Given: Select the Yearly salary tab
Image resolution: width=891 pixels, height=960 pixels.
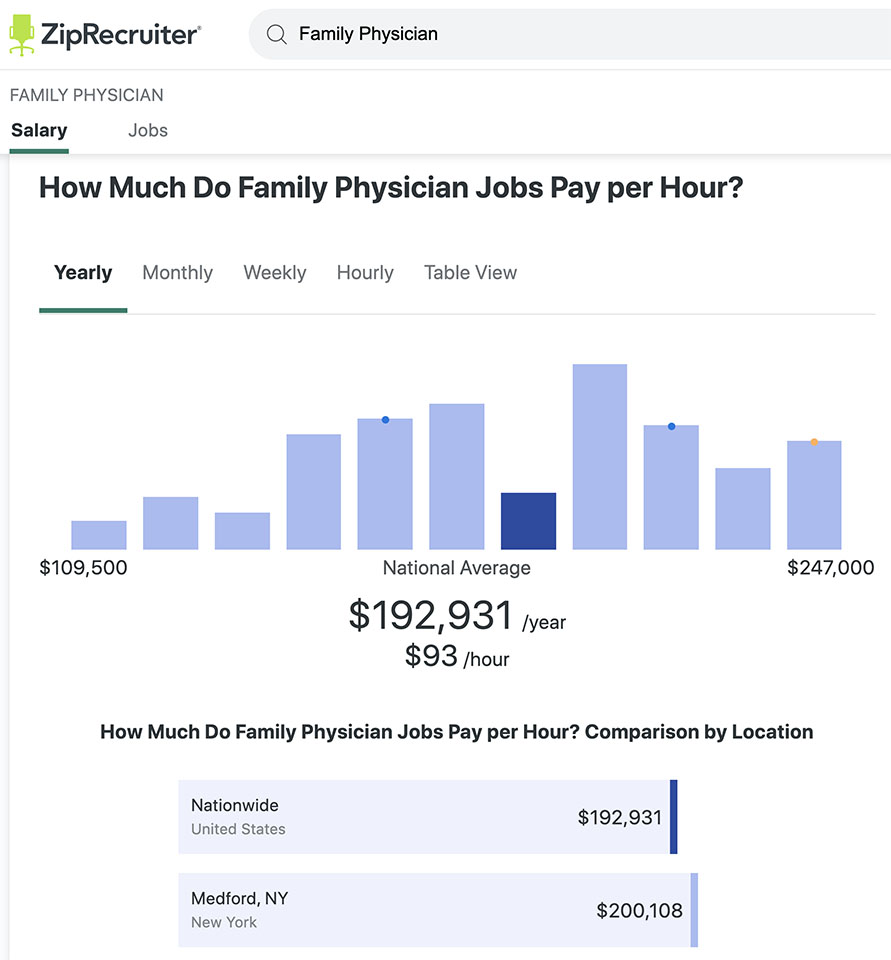Looking at the screenshot, I should 83,272.
